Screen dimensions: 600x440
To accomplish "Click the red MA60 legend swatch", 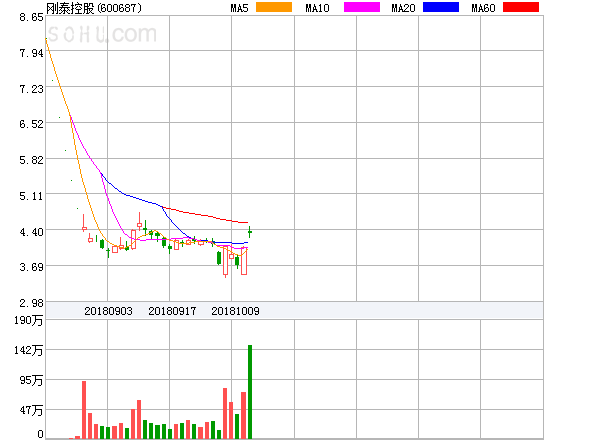I will click(521, 7).
